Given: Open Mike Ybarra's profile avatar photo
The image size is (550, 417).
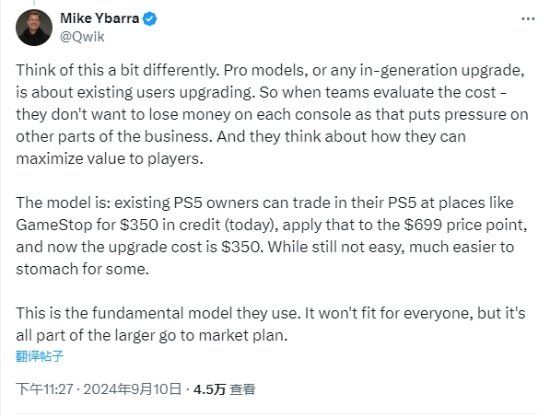Looking at the screenshot, I should [x=34, y=27].
